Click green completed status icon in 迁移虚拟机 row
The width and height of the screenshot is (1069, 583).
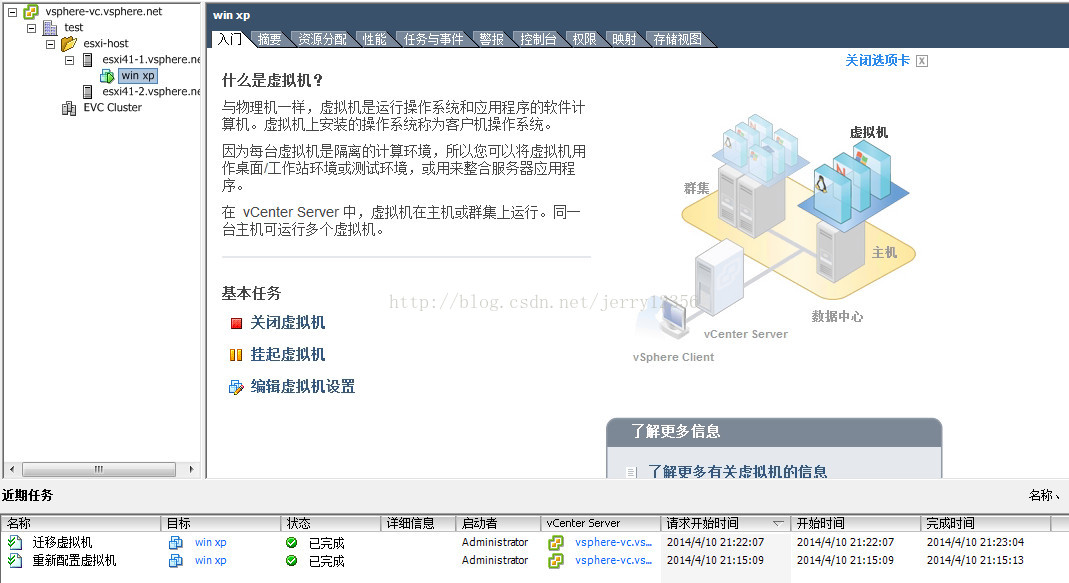click(292, 543)
